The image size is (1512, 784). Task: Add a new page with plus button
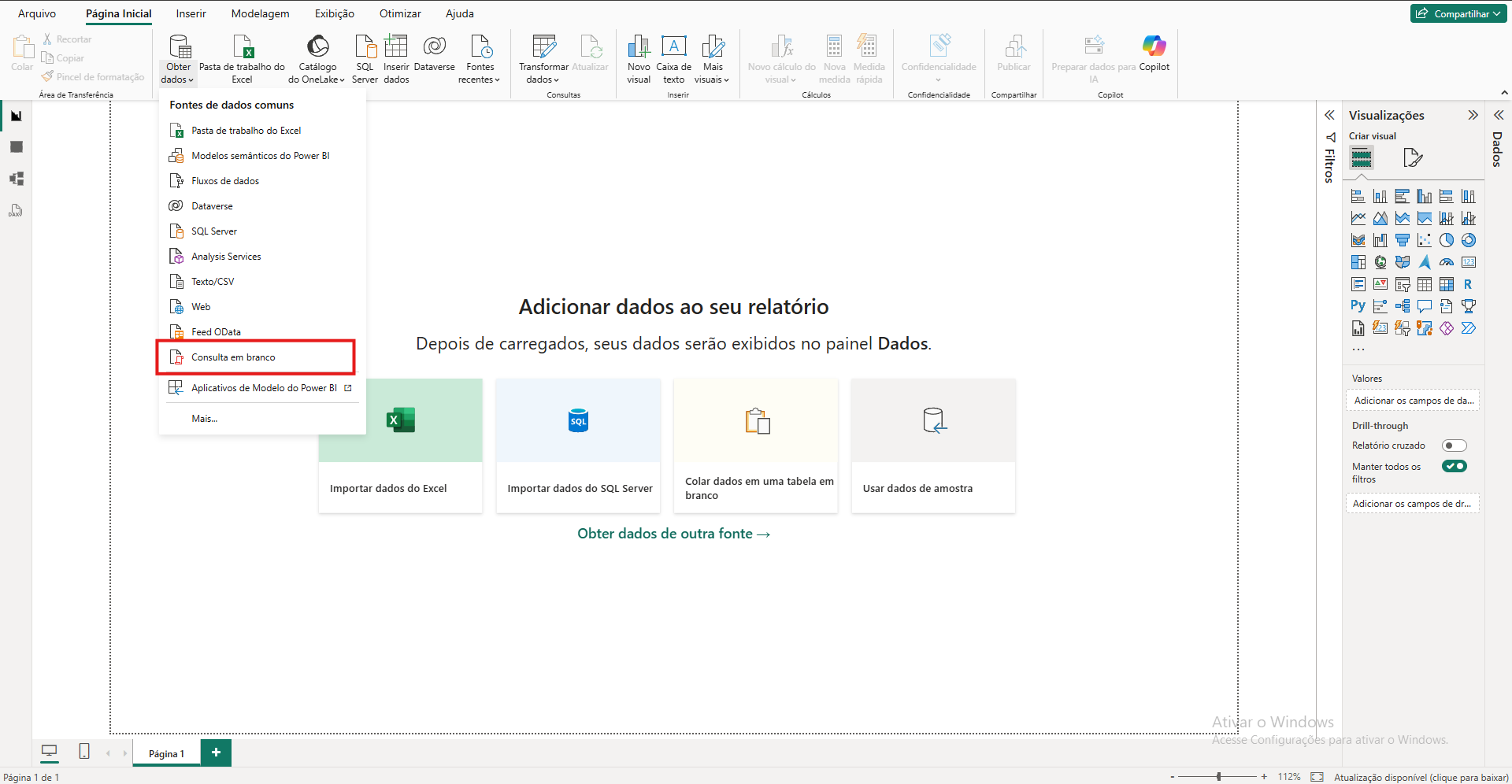click(x=216, y=753)
